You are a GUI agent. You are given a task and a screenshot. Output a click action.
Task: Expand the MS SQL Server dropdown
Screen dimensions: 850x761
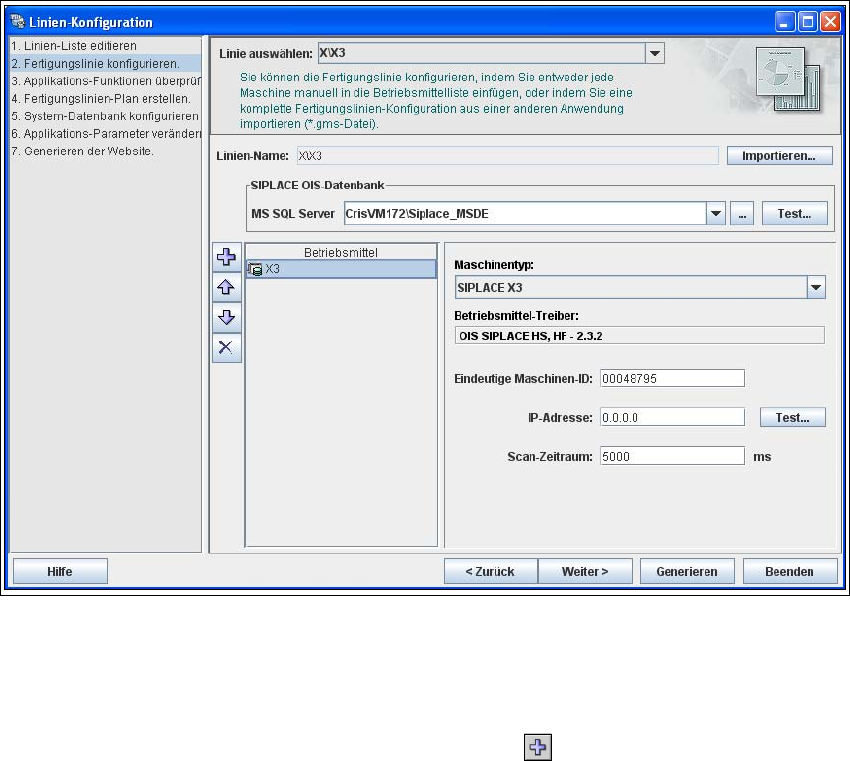(716, 213)
